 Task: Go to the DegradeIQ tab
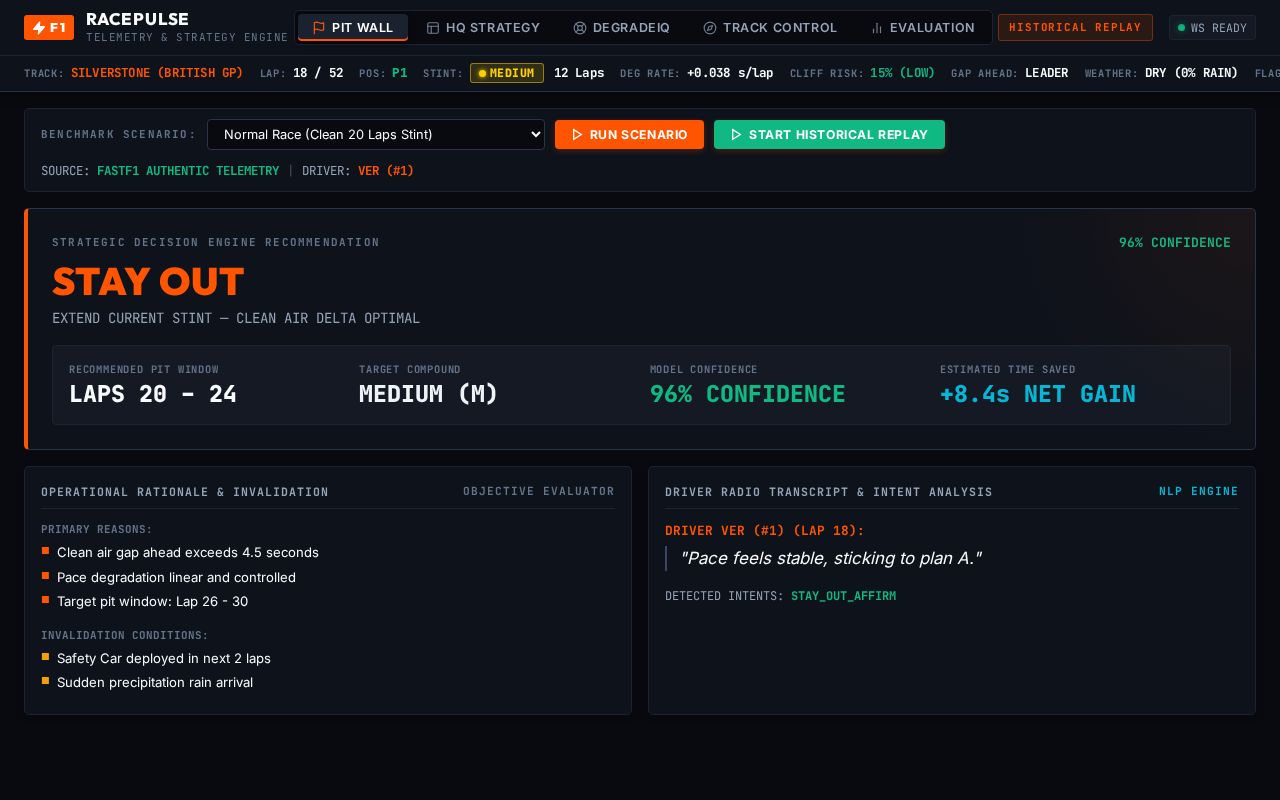621,28
